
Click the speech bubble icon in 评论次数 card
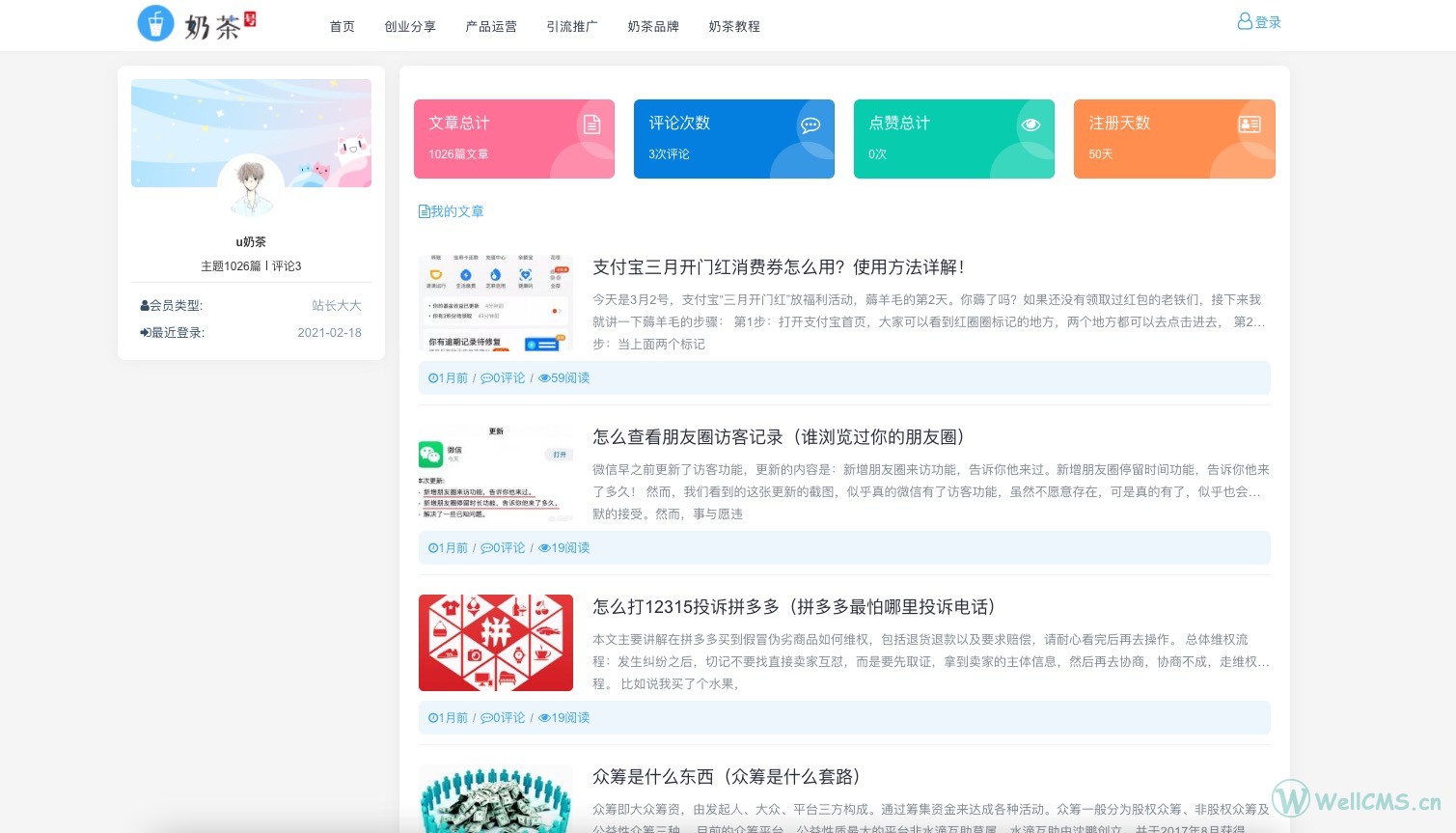tap(810, 125)
